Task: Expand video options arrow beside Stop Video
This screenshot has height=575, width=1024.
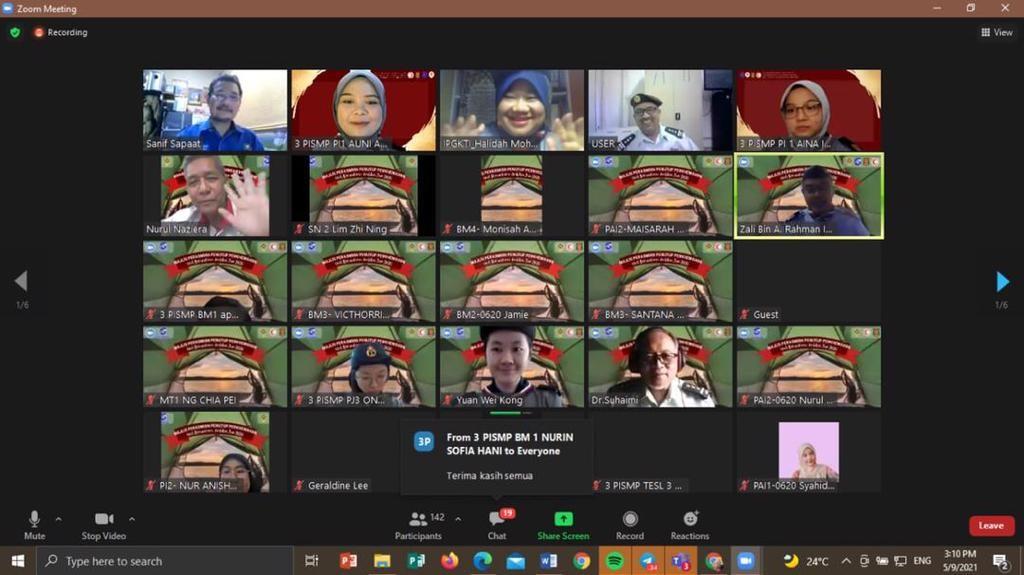Action: (x=132, y=519)
